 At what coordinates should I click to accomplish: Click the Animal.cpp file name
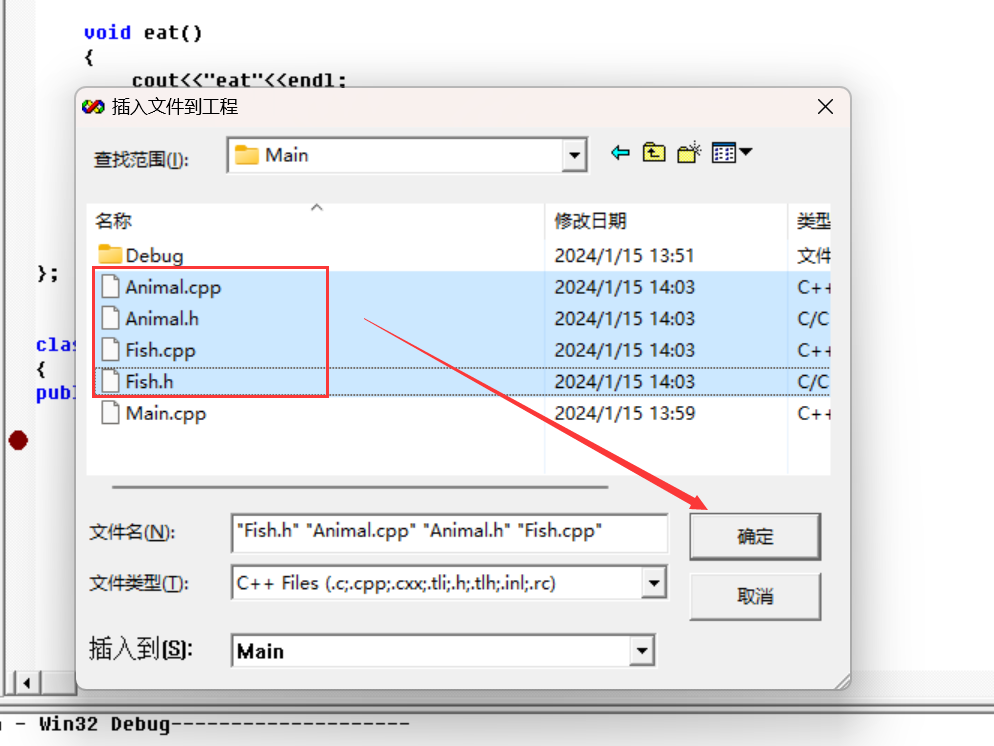tap(173, 287)
